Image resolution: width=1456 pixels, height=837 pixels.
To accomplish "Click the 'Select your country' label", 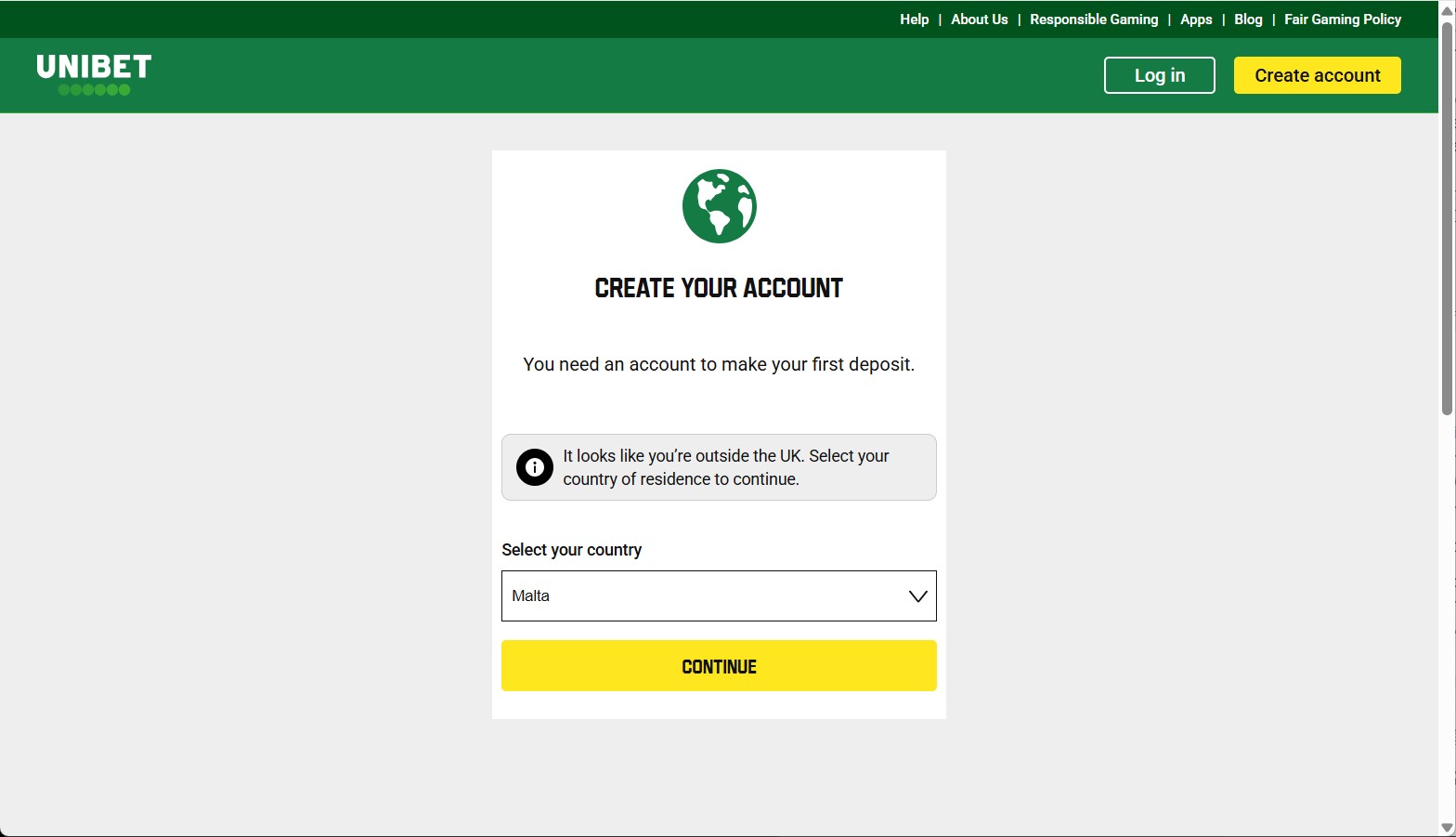I will point(572,550).
